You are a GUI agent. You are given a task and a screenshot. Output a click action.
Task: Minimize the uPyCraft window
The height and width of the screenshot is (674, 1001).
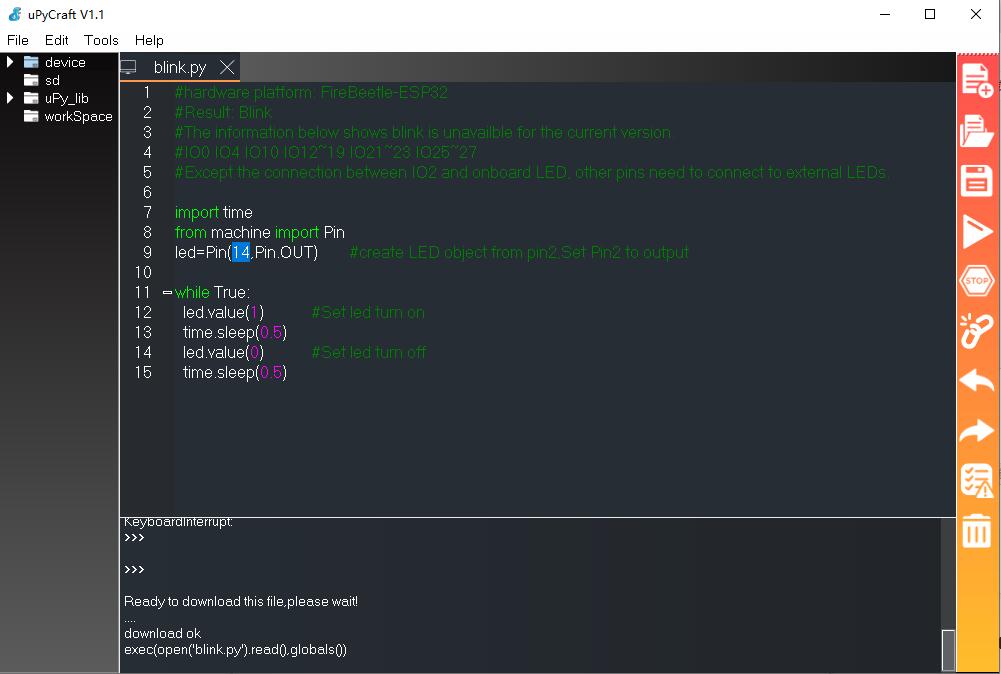885,14
